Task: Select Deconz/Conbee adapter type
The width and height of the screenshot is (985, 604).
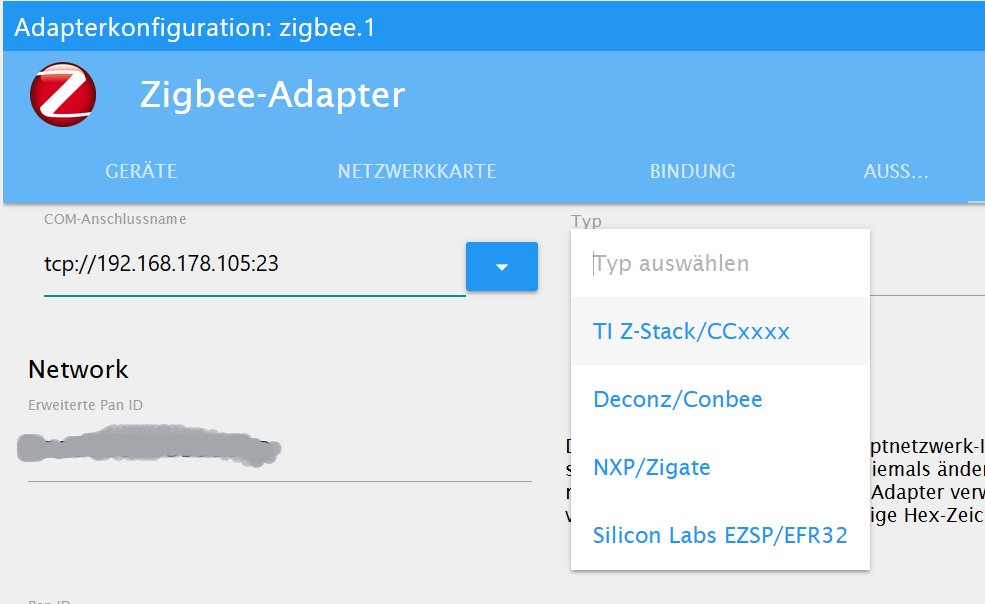Action: [678, 400]
